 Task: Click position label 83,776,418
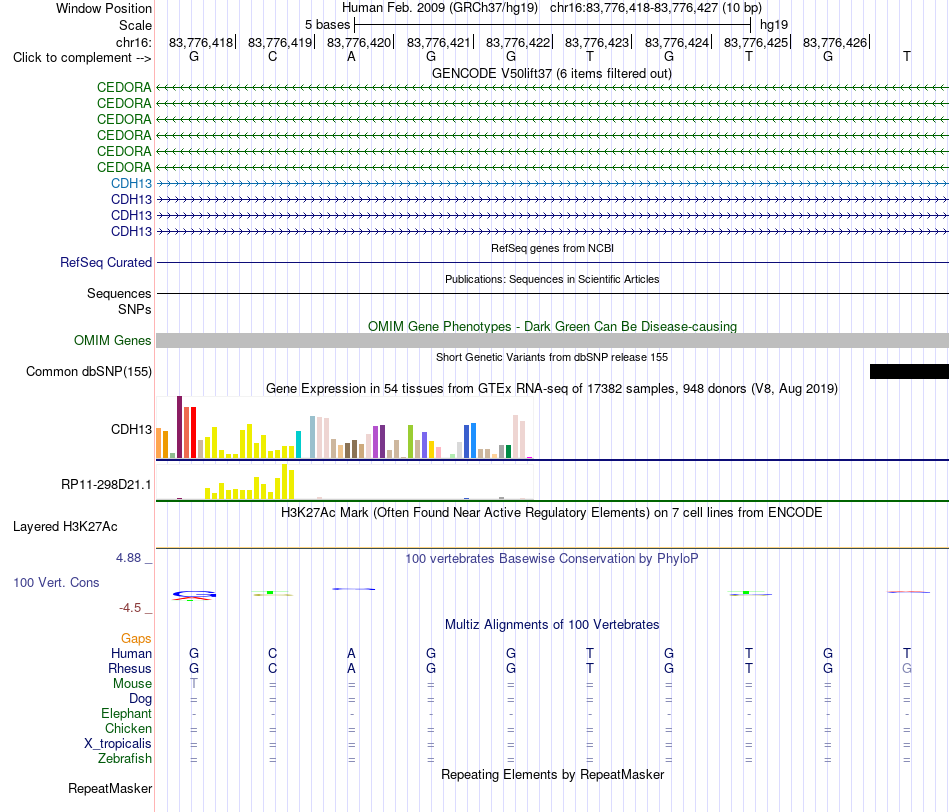pyautogui.click(x=201, y=42)
